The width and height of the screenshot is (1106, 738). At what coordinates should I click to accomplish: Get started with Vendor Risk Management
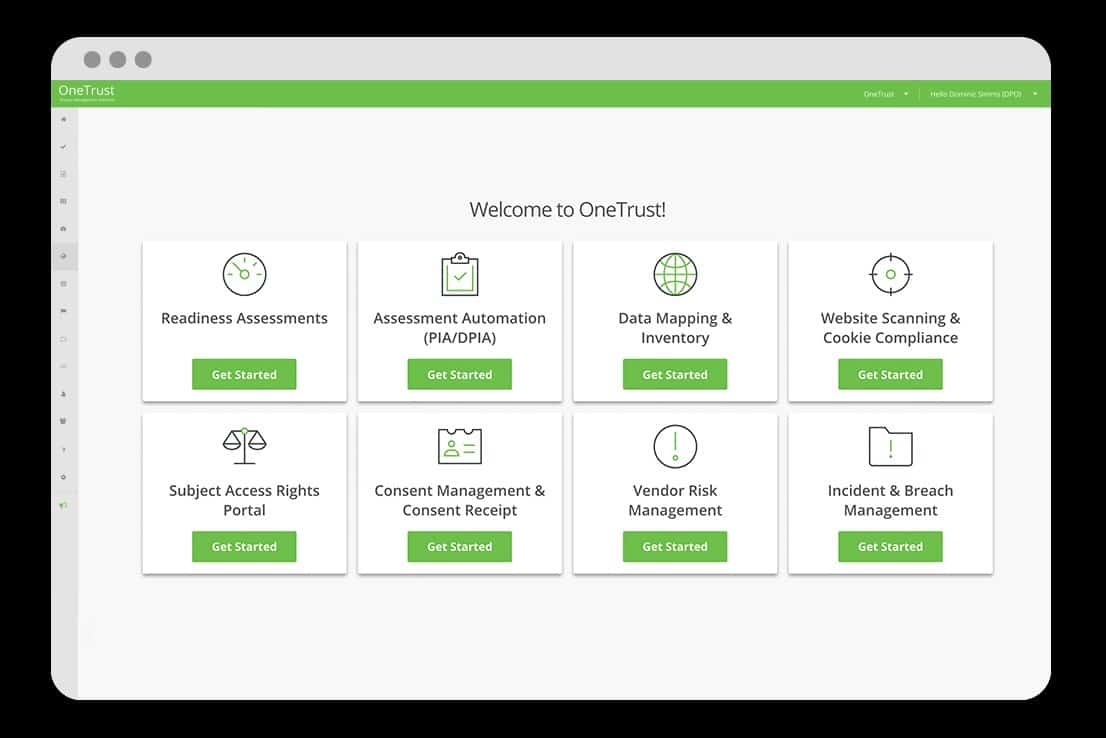[x=675, y=546]
